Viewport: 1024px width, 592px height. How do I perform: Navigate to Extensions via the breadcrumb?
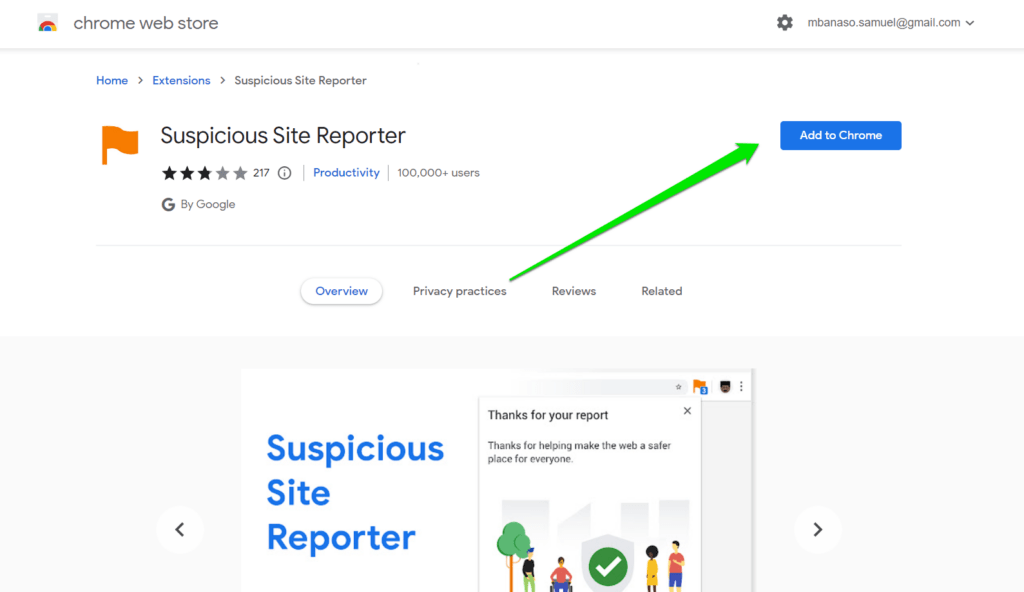coord(181,80)
